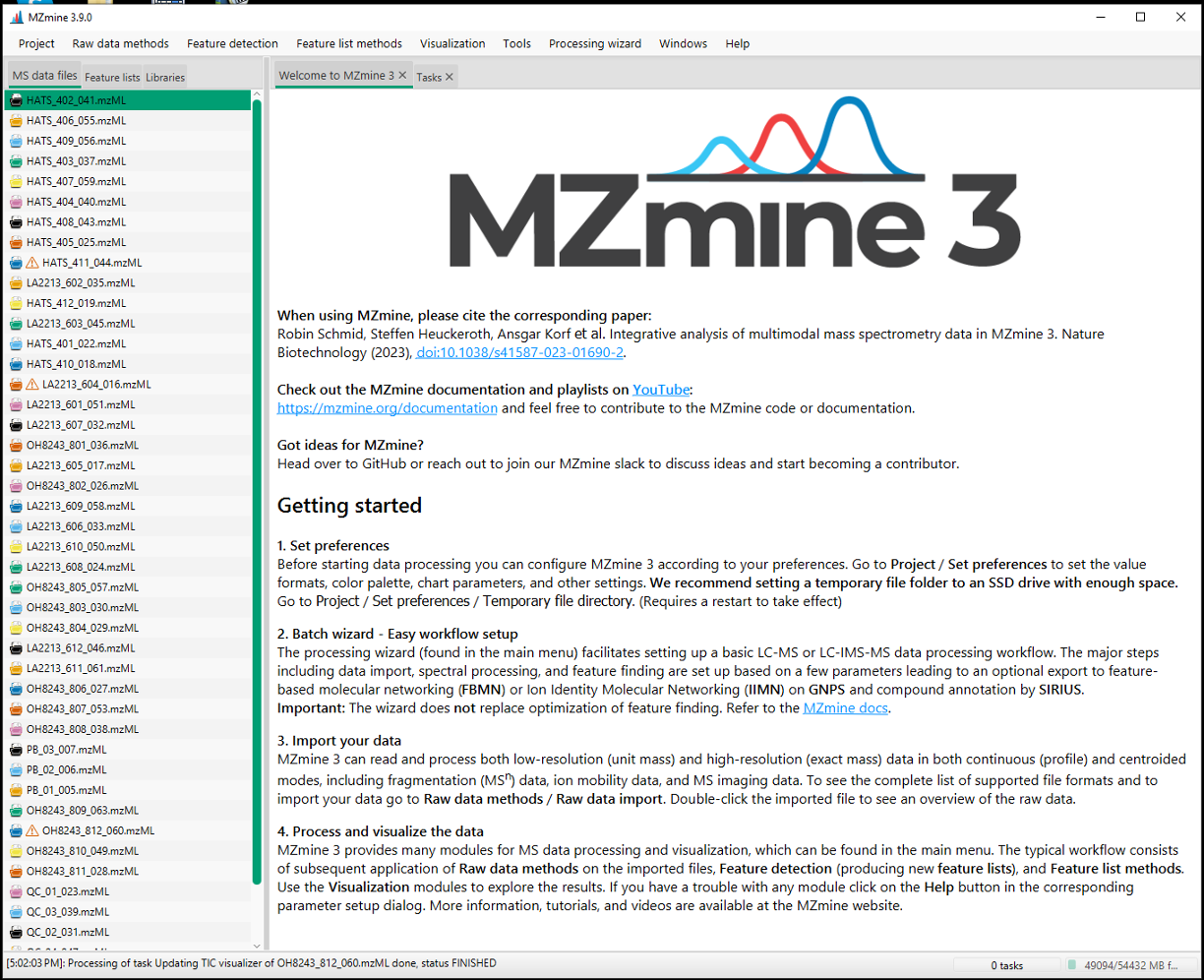Select OH8243_809_063.mzML in the file list
This screenshot has width=1204, height=980.
point(128,810)
